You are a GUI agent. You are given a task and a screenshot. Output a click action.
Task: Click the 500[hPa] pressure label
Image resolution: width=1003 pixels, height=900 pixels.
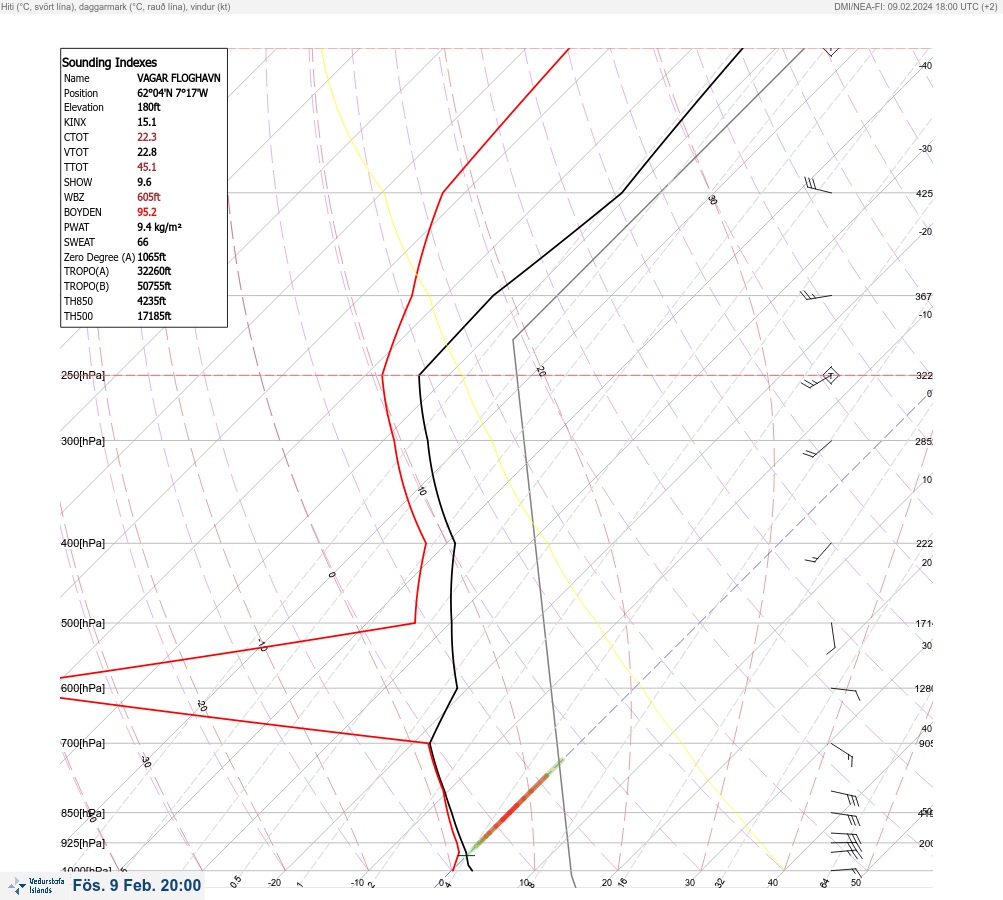pyautogui.click(x=83, y=623)
